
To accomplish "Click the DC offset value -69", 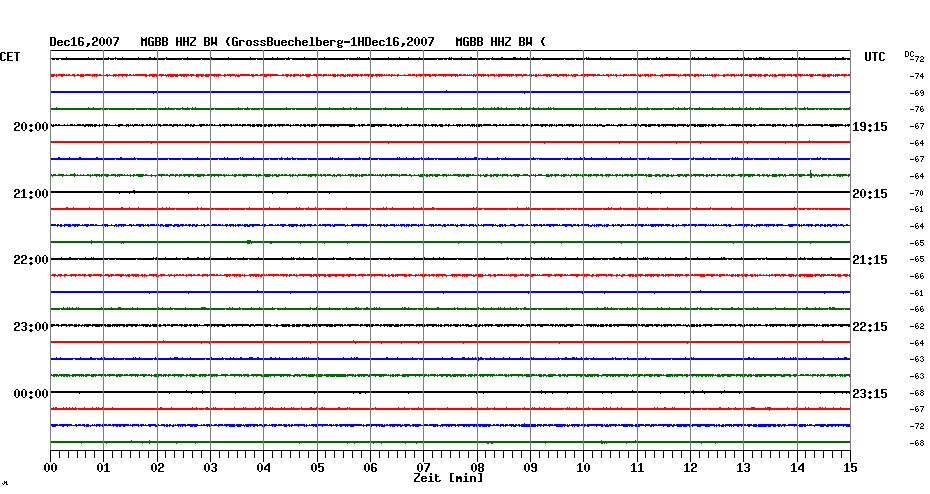I will [x=917, y=93].
